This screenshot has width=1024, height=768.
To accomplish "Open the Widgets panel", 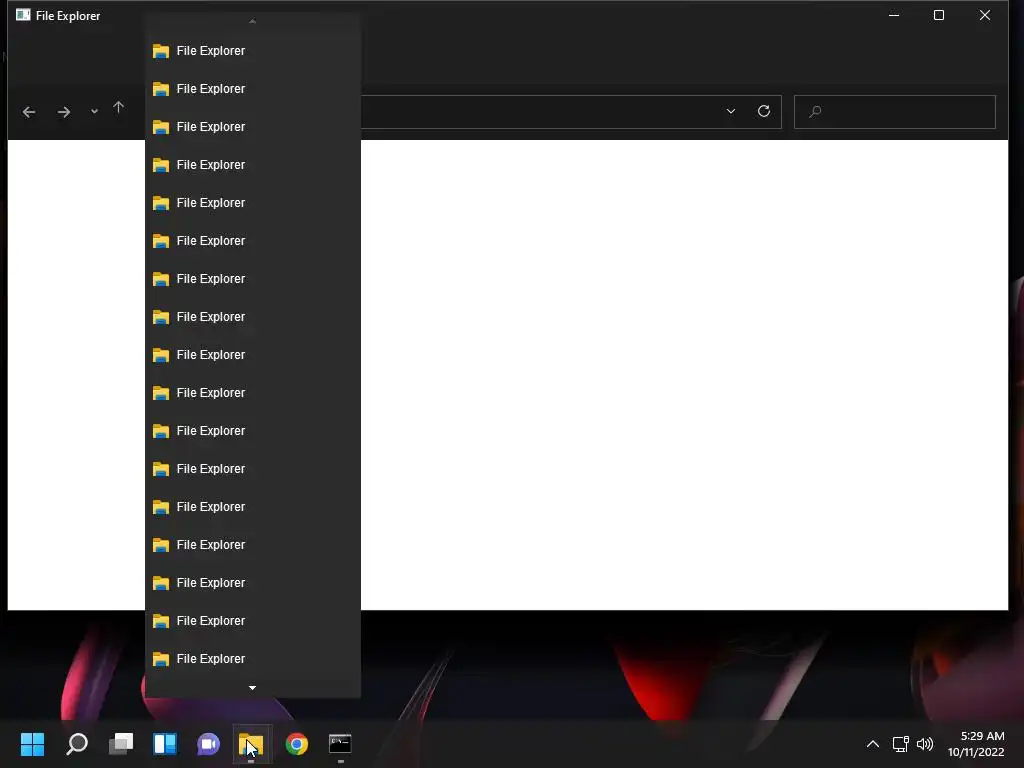I will coord(165,744).
